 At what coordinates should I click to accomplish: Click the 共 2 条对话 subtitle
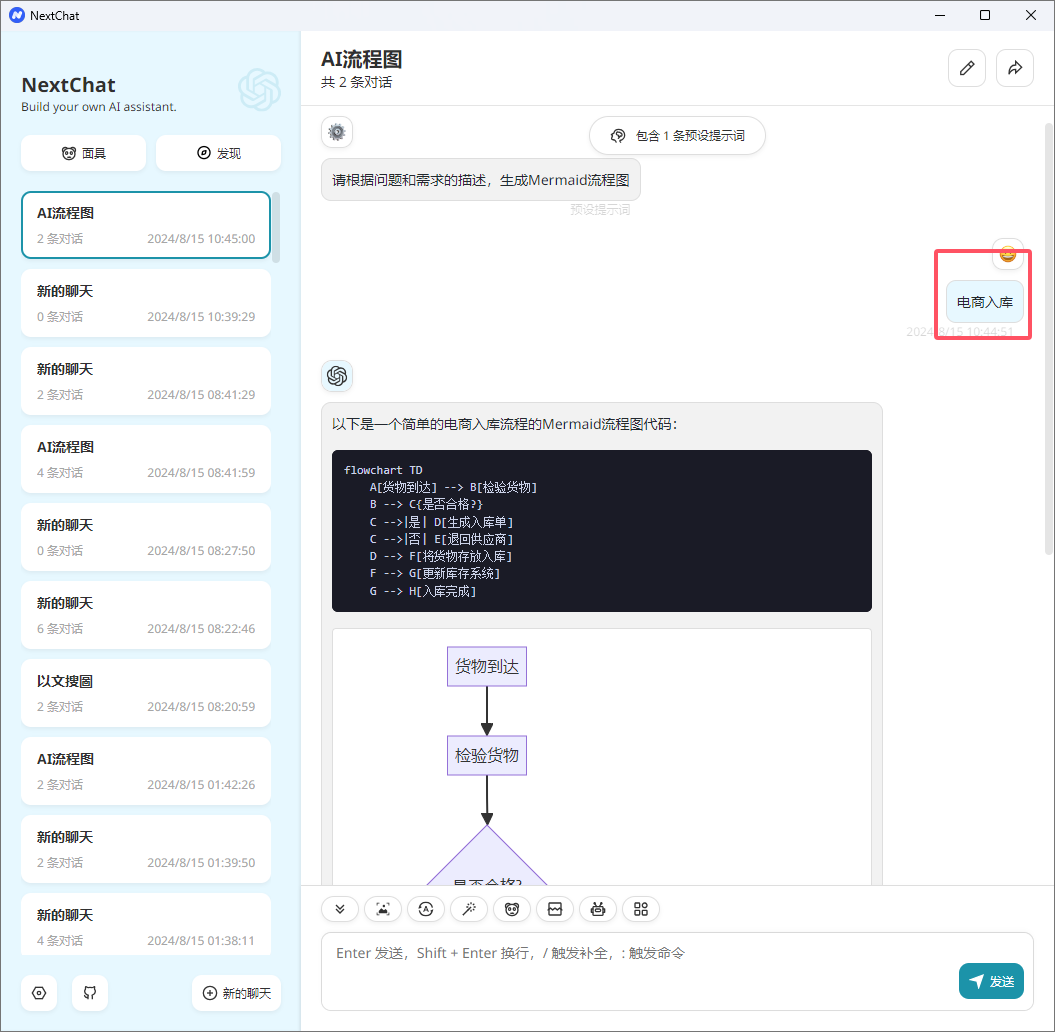(x=357, y=83)
